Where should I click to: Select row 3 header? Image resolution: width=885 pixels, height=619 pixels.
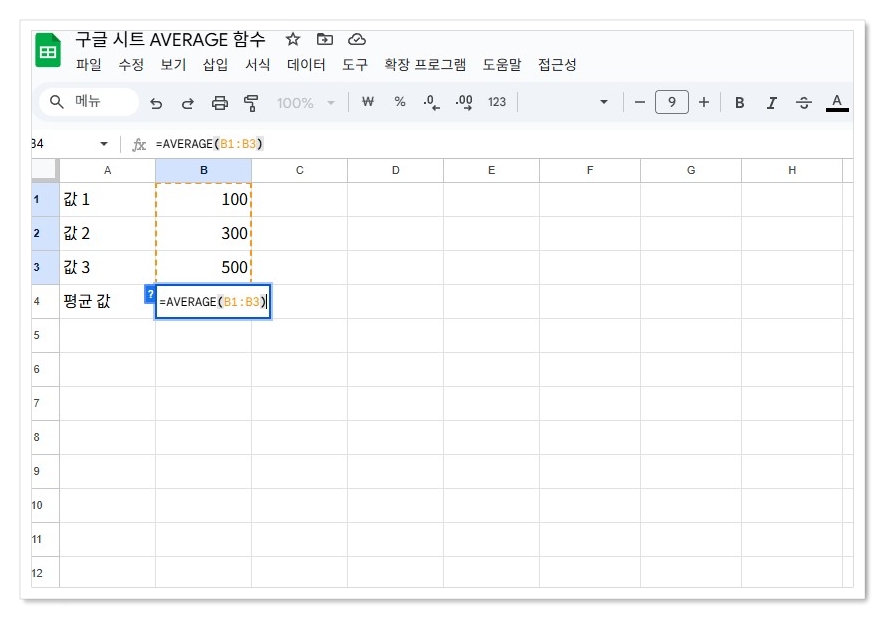pyautogui.click(x=45, y=267)
